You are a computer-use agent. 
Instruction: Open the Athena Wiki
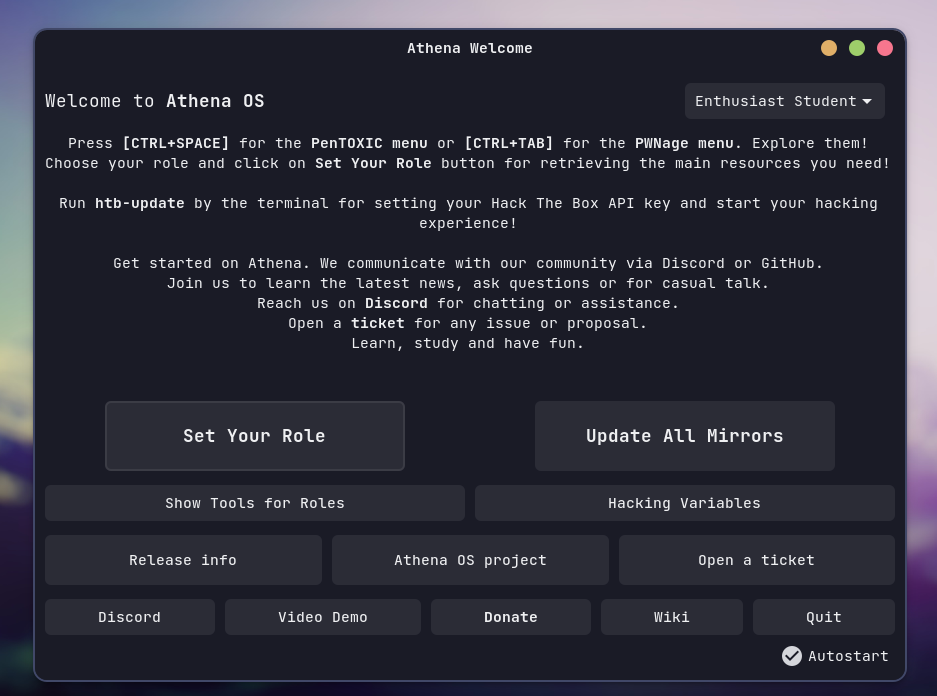(671, 617)
